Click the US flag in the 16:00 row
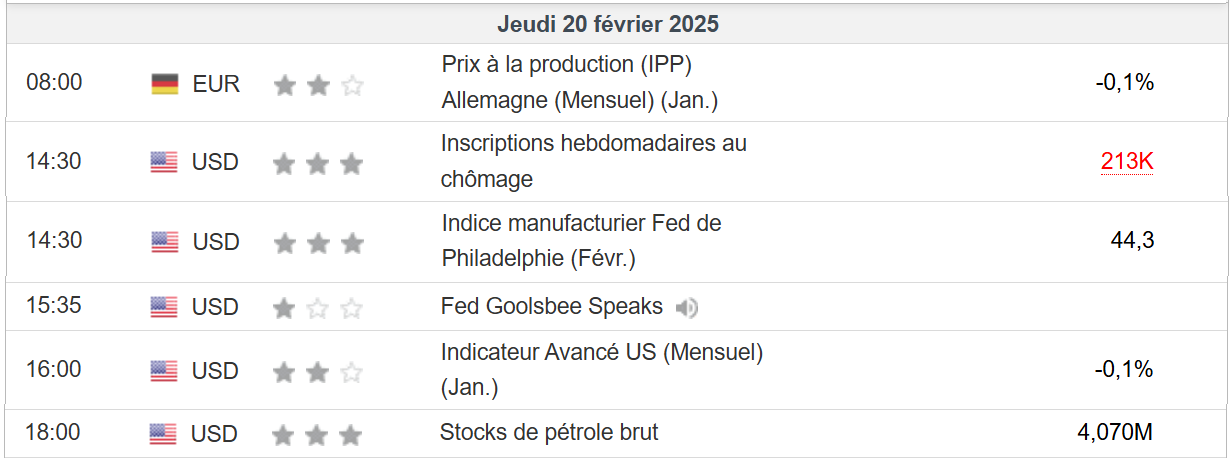 (164, 371)
